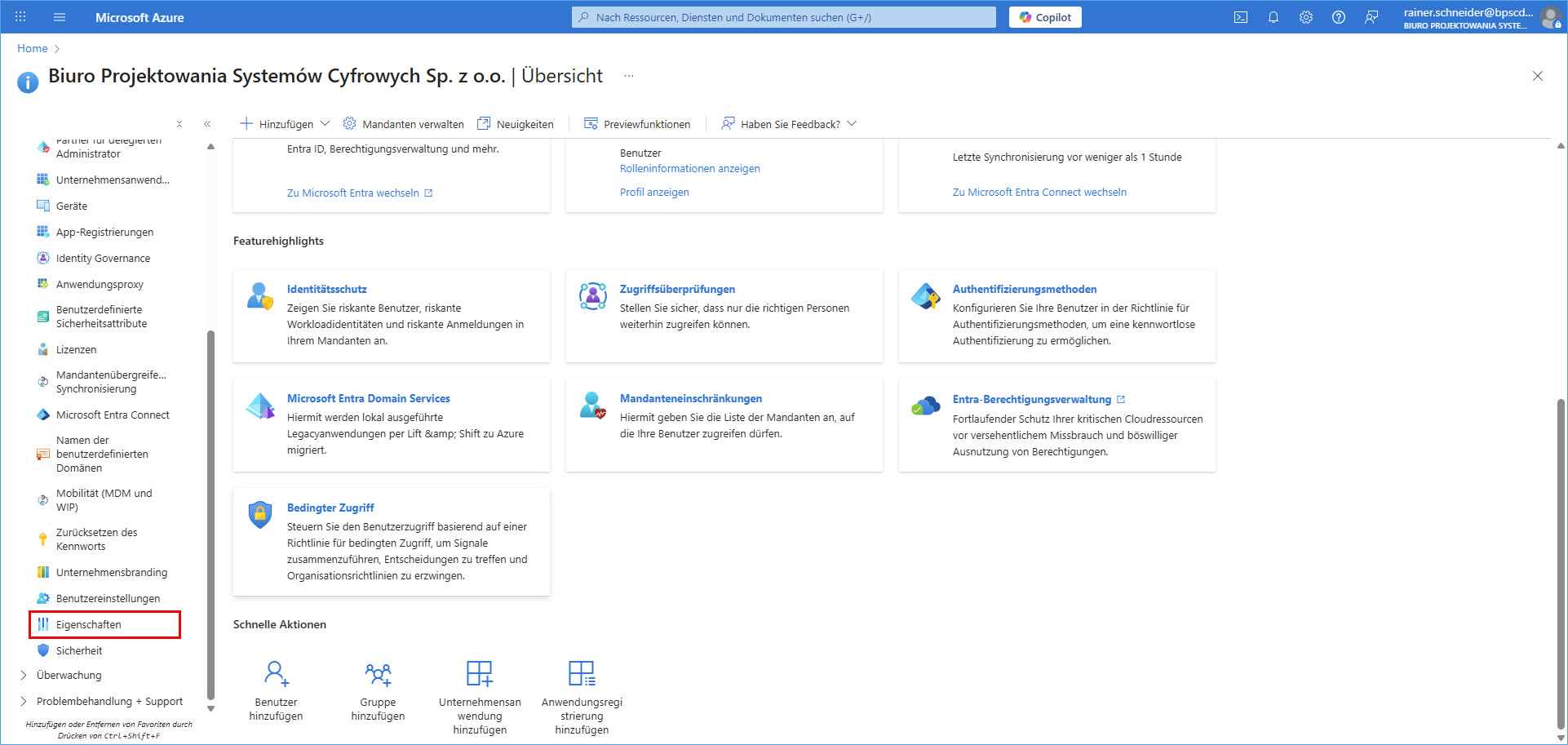The height and width of the screenshot is (745, 1568).
Task: Click the Identitätsschutz card icon
Action: 260,295
